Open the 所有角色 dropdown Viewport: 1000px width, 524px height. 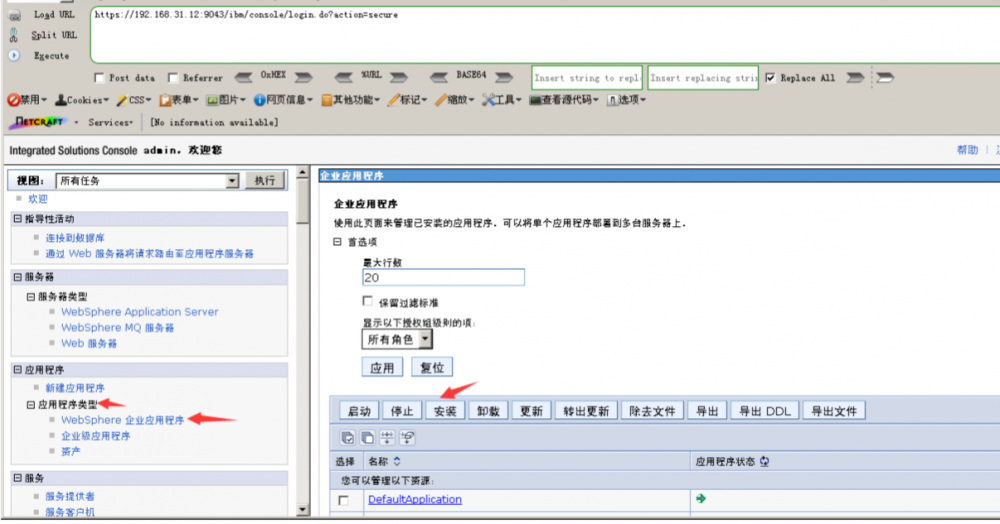[x=425, y=340]
